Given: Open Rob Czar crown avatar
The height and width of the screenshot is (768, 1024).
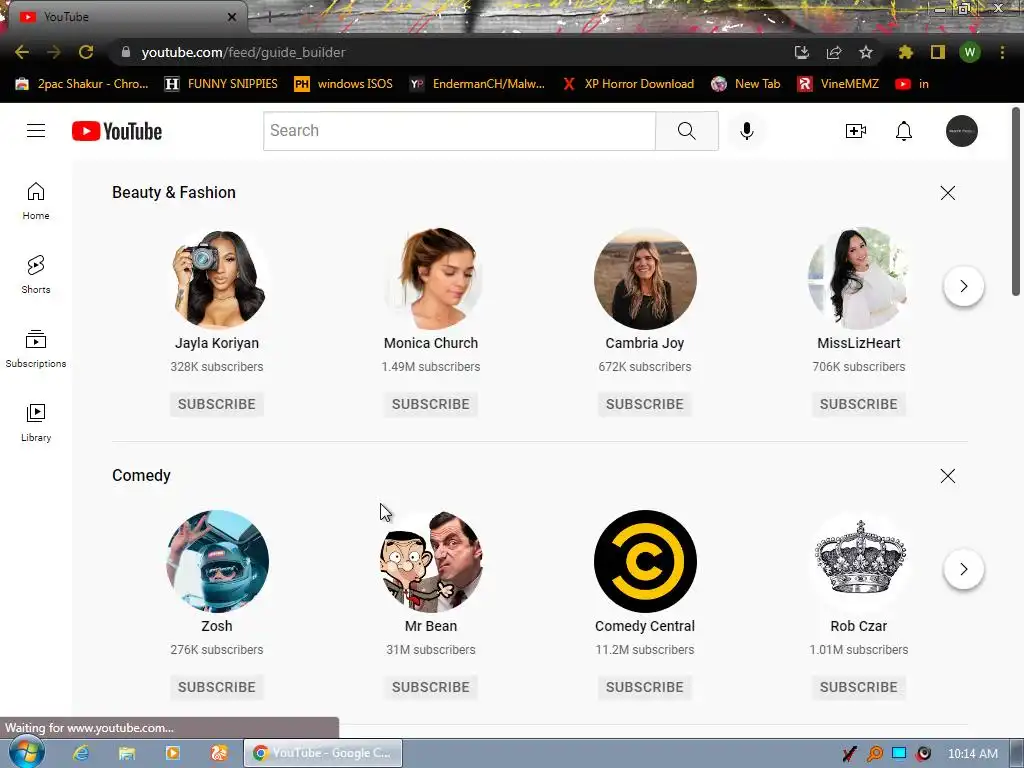Looking at the screenshot, I should (859, 561).
